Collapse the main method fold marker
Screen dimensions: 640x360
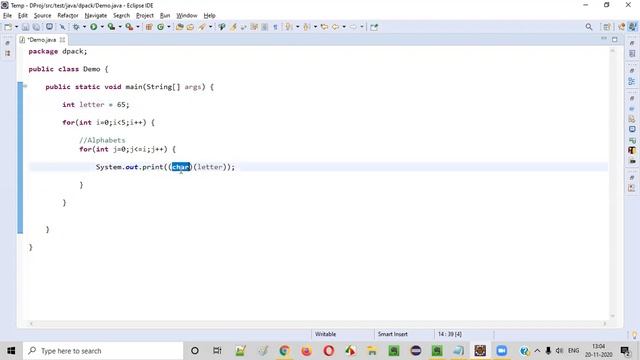pos(25,86)
